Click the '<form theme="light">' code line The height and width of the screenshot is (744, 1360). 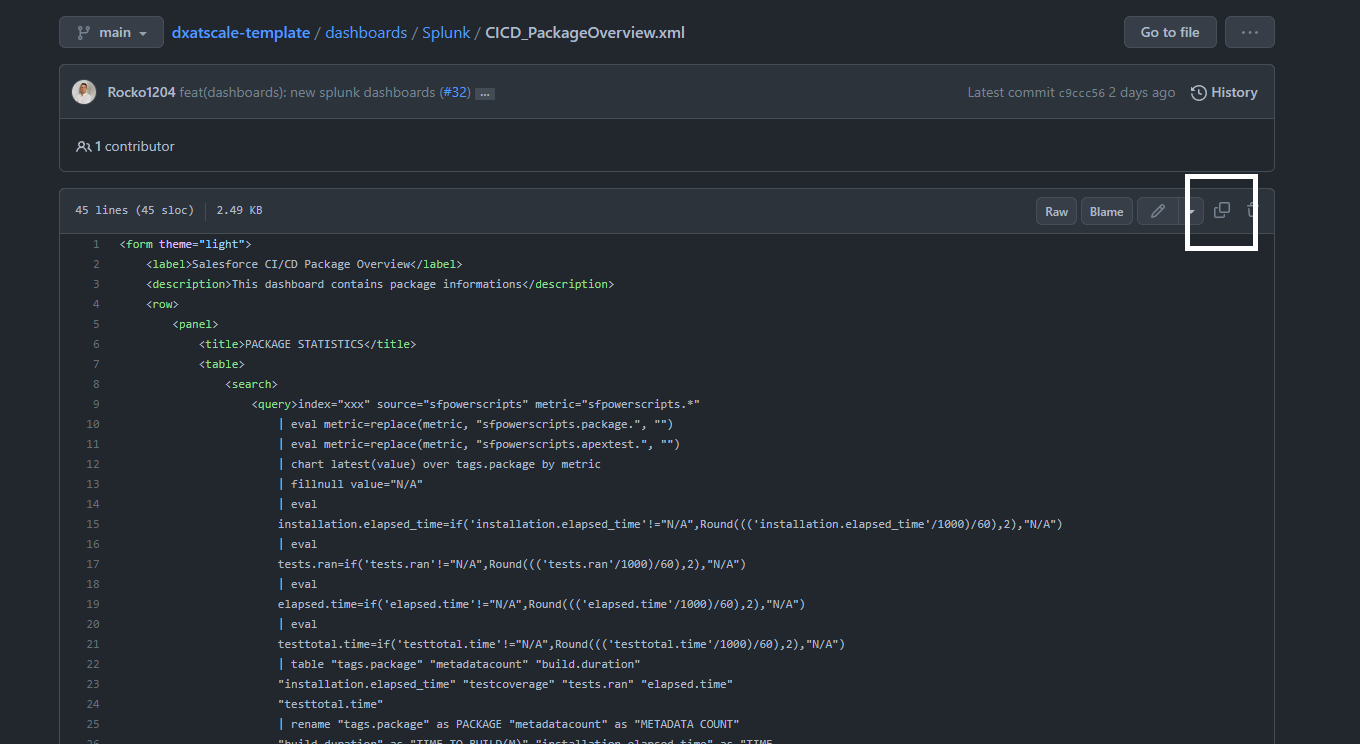(x=185, y=244)
